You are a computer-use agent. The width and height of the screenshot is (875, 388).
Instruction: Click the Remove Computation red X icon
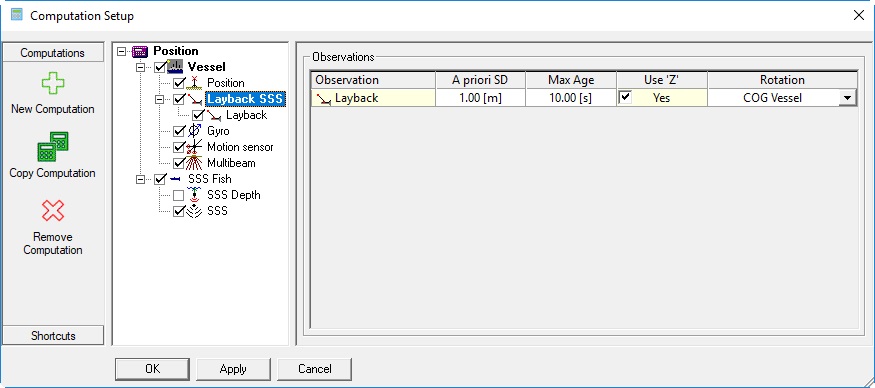pos(53,211)
